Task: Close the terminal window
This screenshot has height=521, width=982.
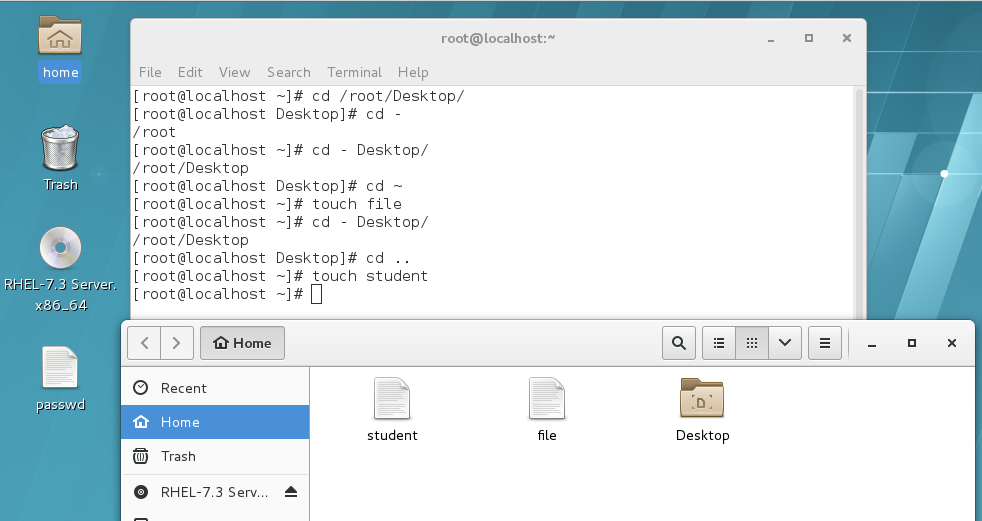Action: (x=847, y=39)
